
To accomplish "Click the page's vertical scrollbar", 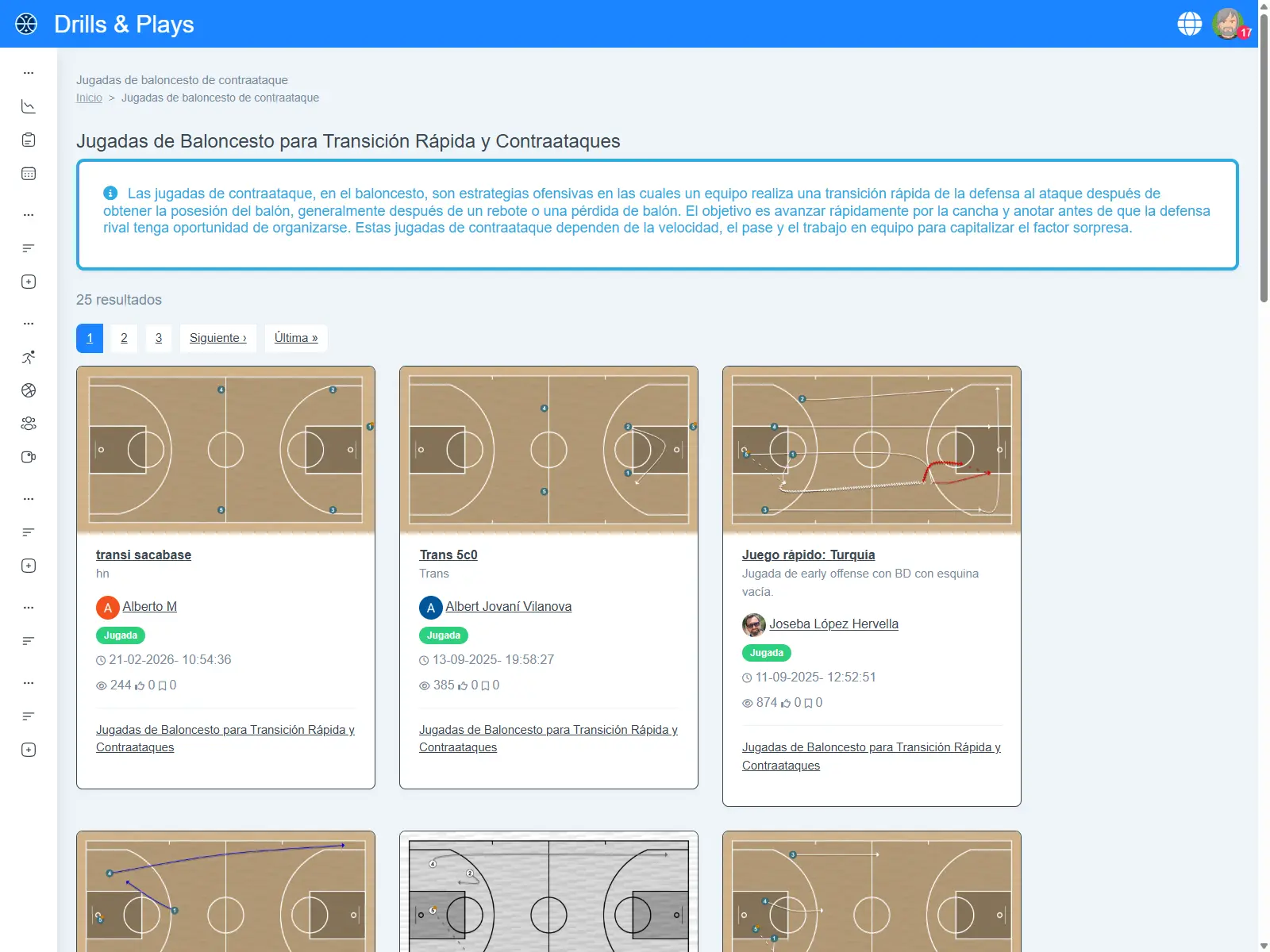I will 1264,159.
